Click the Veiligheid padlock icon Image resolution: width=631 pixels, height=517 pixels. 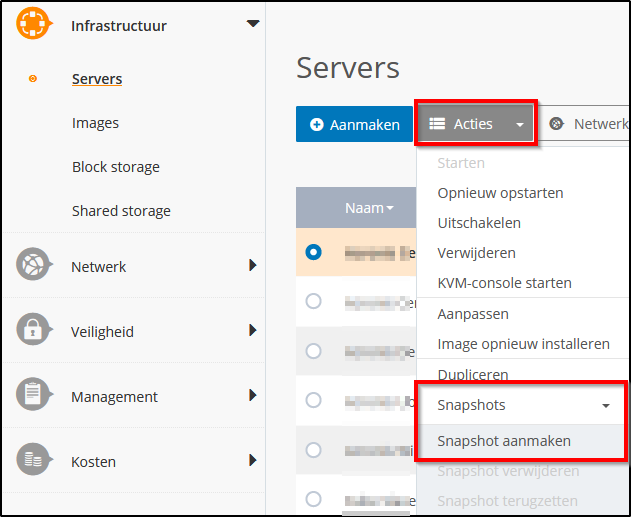point(33,331)
